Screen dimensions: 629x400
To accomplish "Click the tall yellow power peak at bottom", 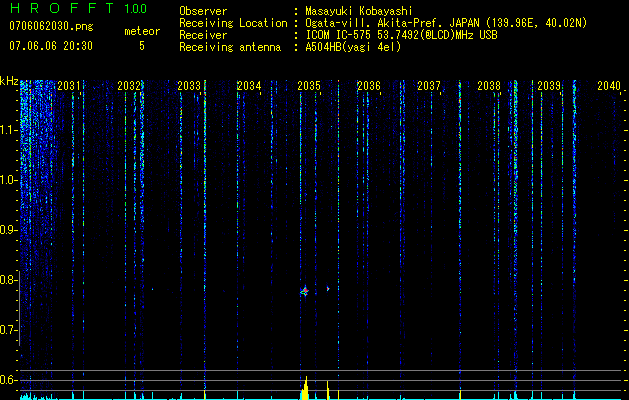I will pos(305,388).
